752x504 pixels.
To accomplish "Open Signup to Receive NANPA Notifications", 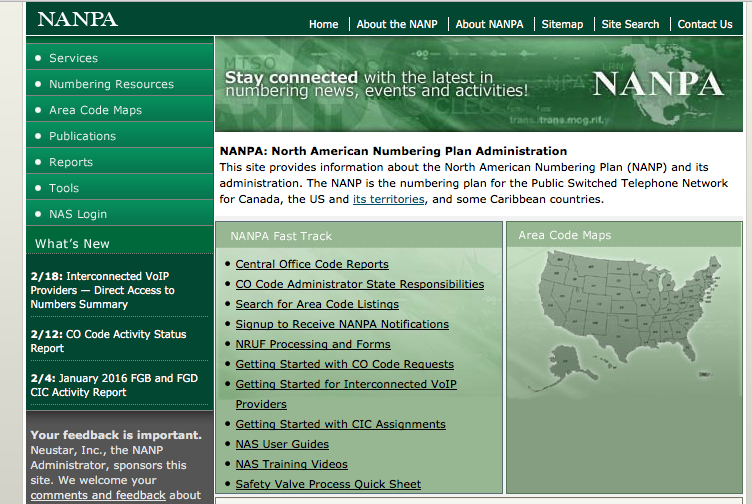I will tap(342, 324).
